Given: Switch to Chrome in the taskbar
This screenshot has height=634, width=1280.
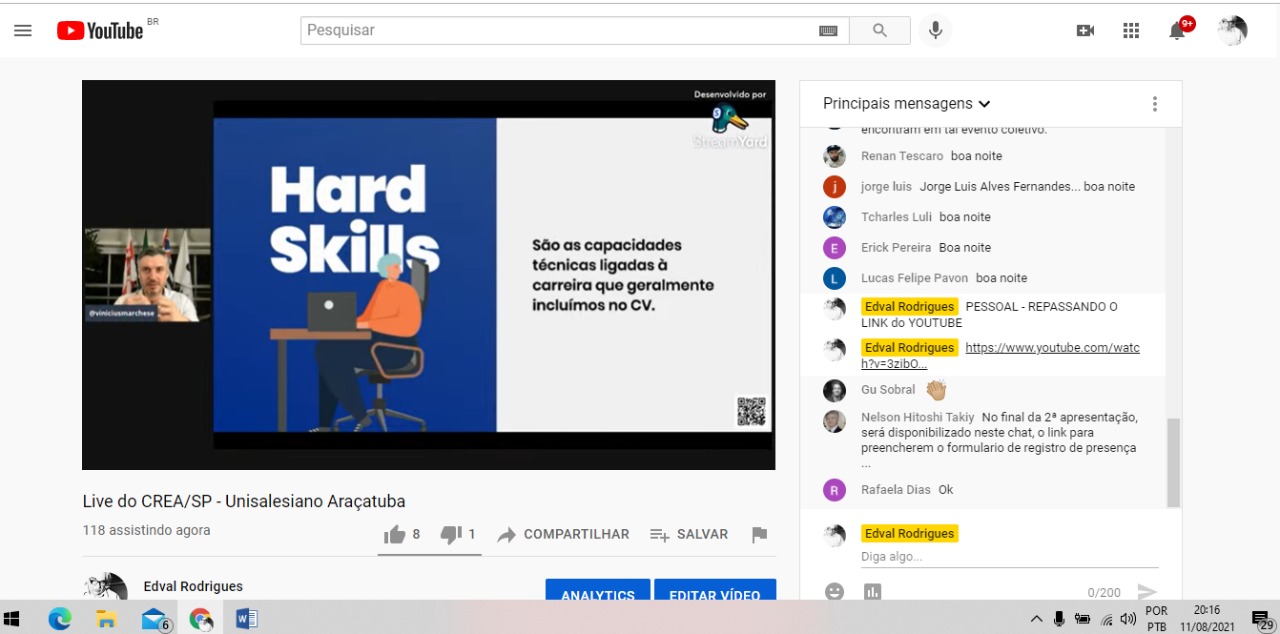Looking at the screenshot, I should tap(201, 619).
